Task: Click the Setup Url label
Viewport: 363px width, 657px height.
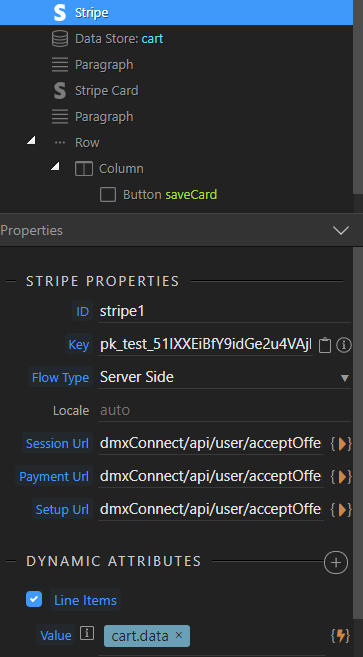Action: [62, 510]
